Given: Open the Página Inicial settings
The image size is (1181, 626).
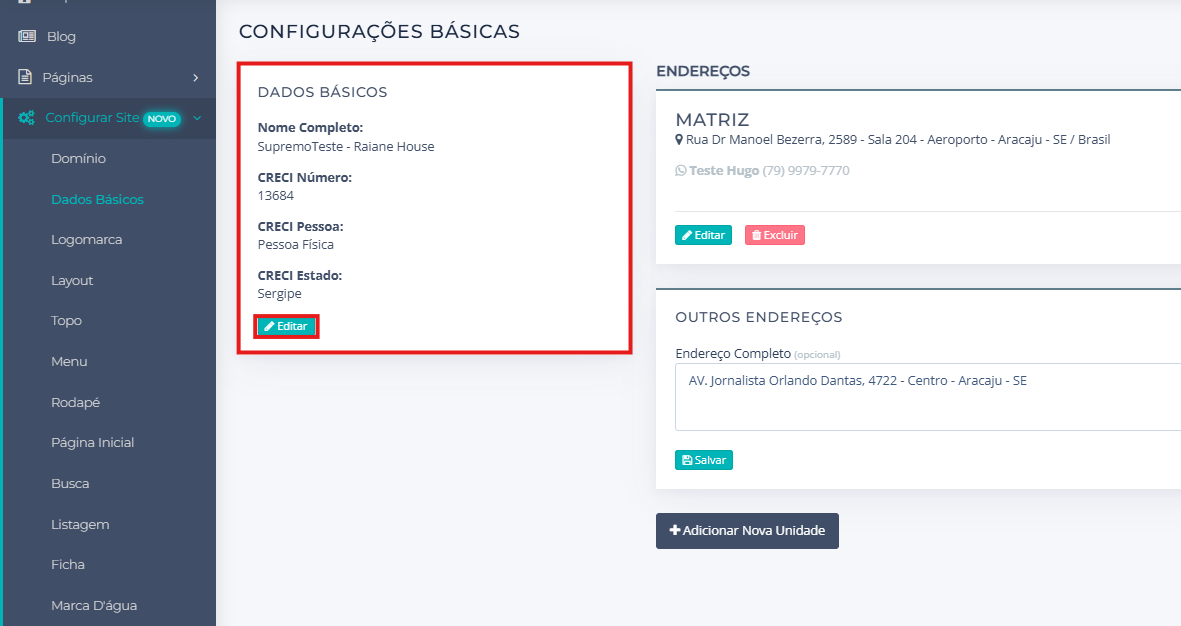Looking at the screenshot, I should pos(92,443).
